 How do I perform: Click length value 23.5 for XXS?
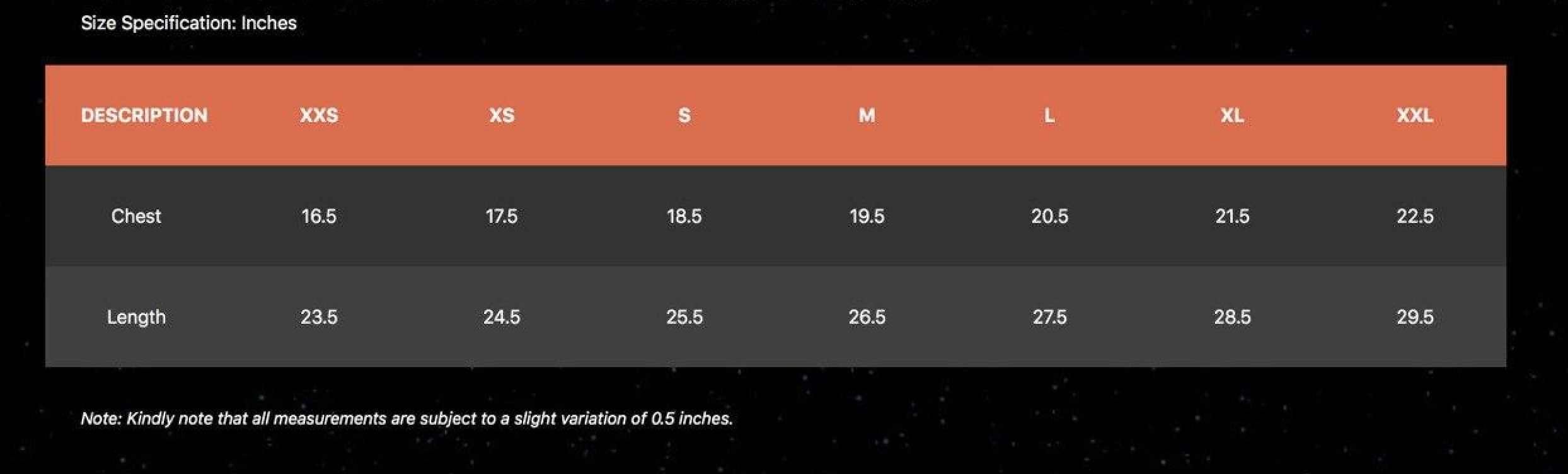(x=319, y=316)
